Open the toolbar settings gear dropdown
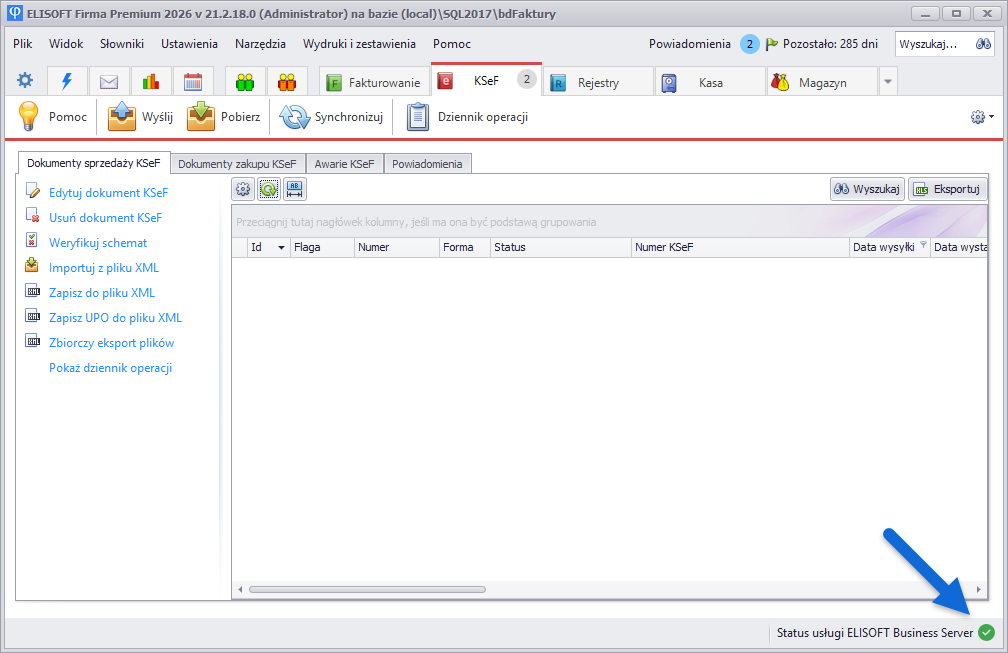 click(982, 117)
